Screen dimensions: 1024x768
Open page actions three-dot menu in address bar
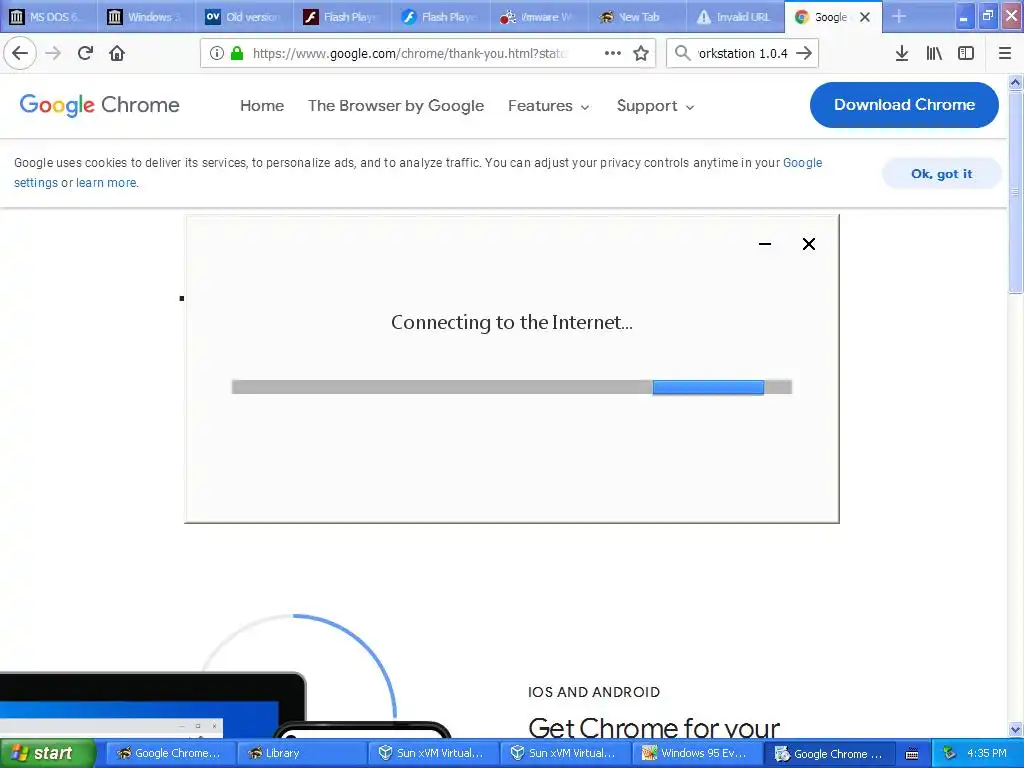coord(613,54)
